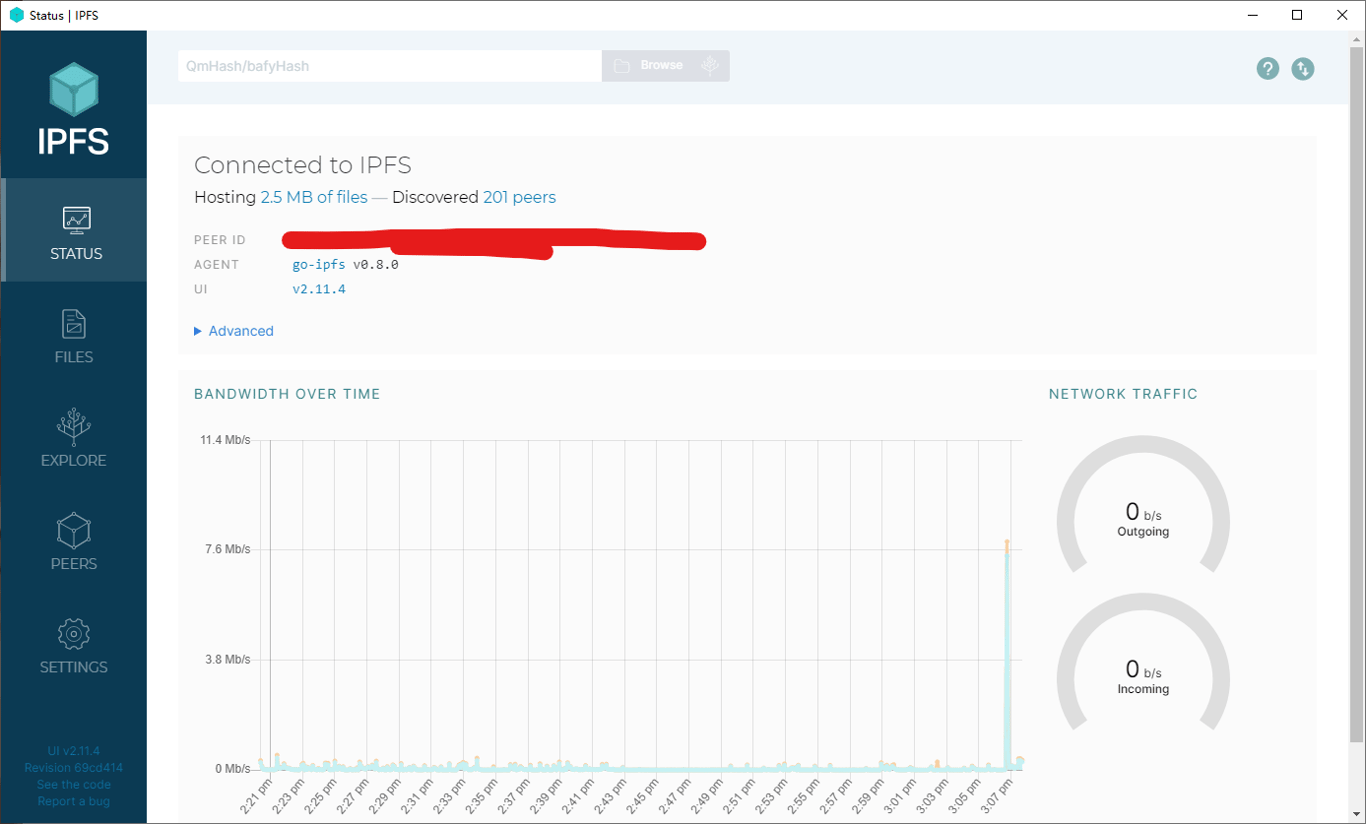Click the Incoming traffic gauge
This screenshot has width=1366, height=824.
click(x=1143, y=662)
